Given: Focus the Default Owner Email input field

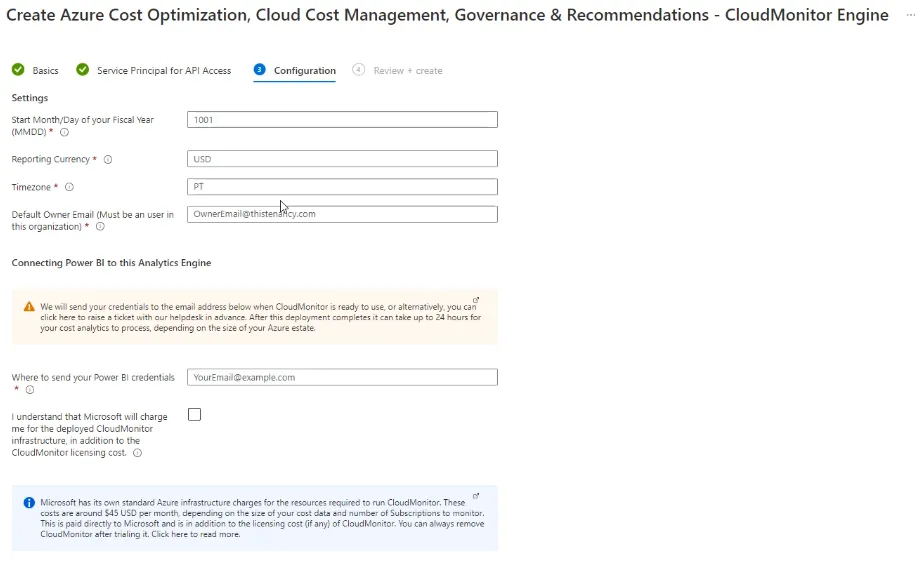Looking at the screenshot, I should [342, 214].
